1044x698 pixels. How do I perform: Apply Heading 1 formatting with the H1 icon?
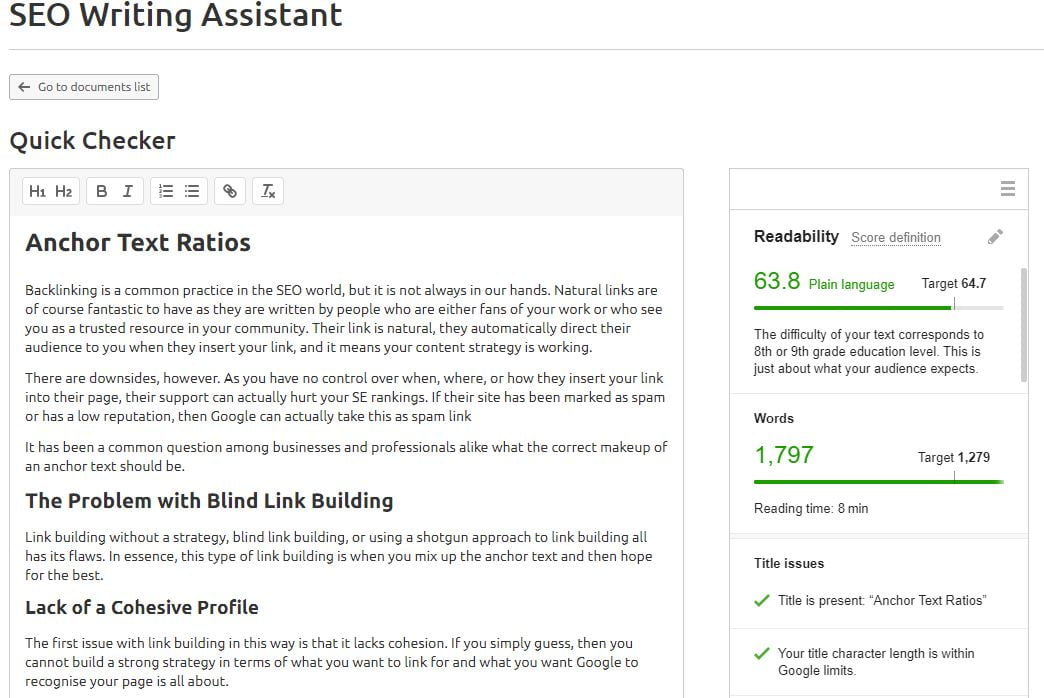38,190
